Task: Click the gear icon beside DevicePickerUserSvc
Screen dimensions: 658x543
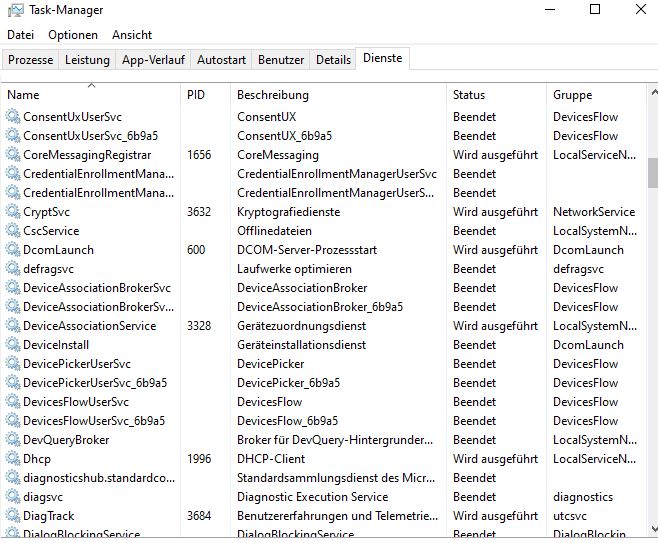Action: (x=13, y=363)
